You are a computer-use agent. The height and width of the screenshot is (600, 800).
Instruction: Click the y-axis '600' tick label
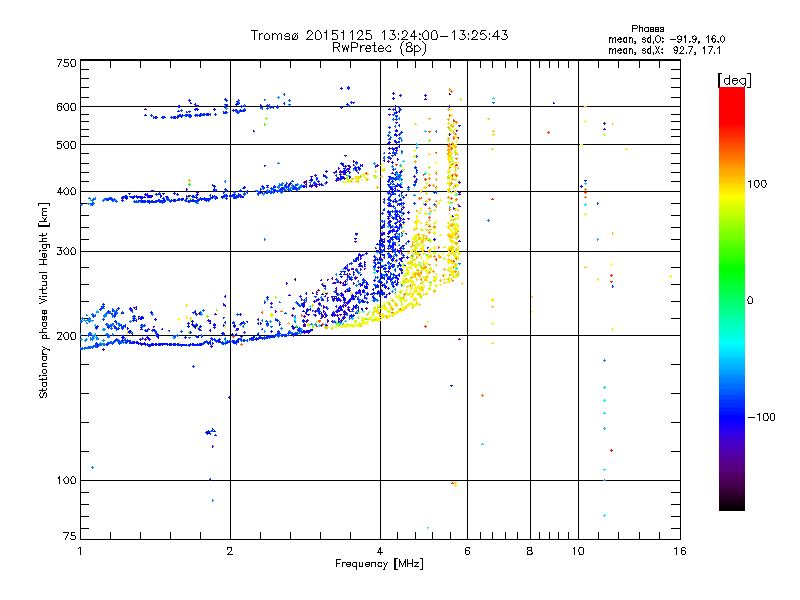click(67, 107)
